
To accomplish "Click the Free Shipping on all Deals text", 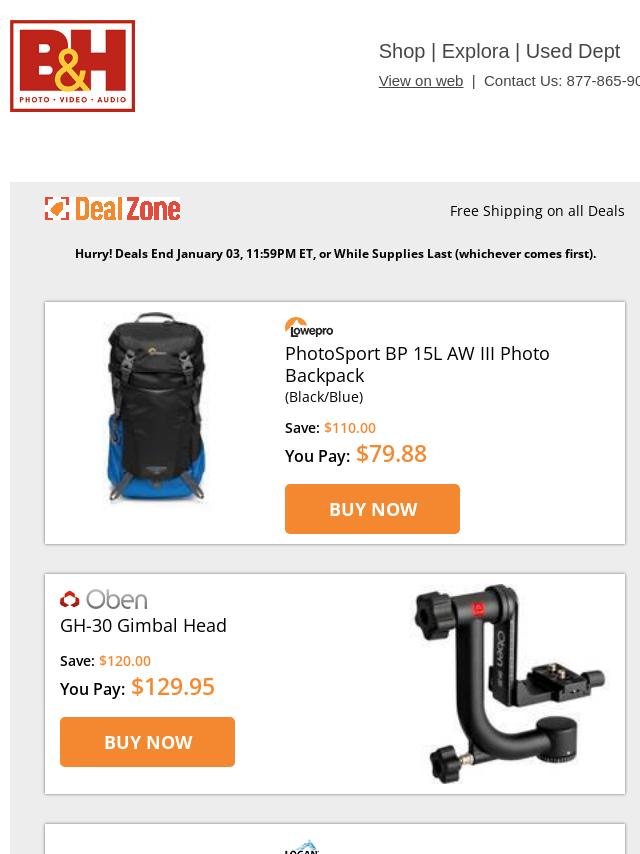I will pos(537,211).
